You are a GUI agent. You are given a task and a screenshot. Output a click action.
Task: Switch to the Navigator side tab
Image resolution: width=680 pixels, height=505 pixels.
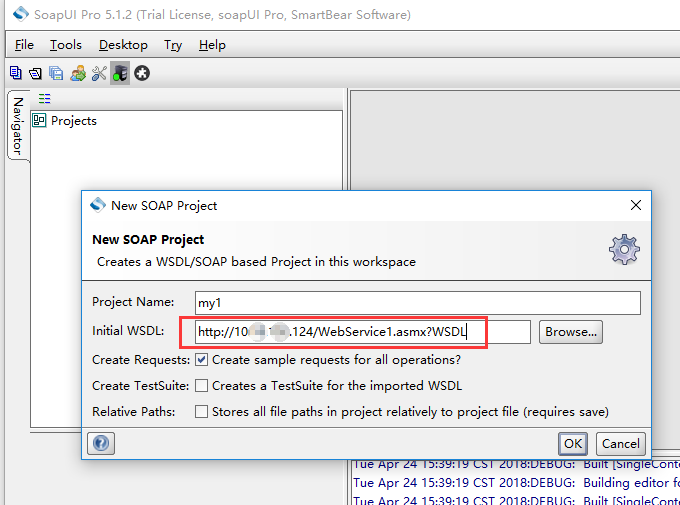pos(18,126)
